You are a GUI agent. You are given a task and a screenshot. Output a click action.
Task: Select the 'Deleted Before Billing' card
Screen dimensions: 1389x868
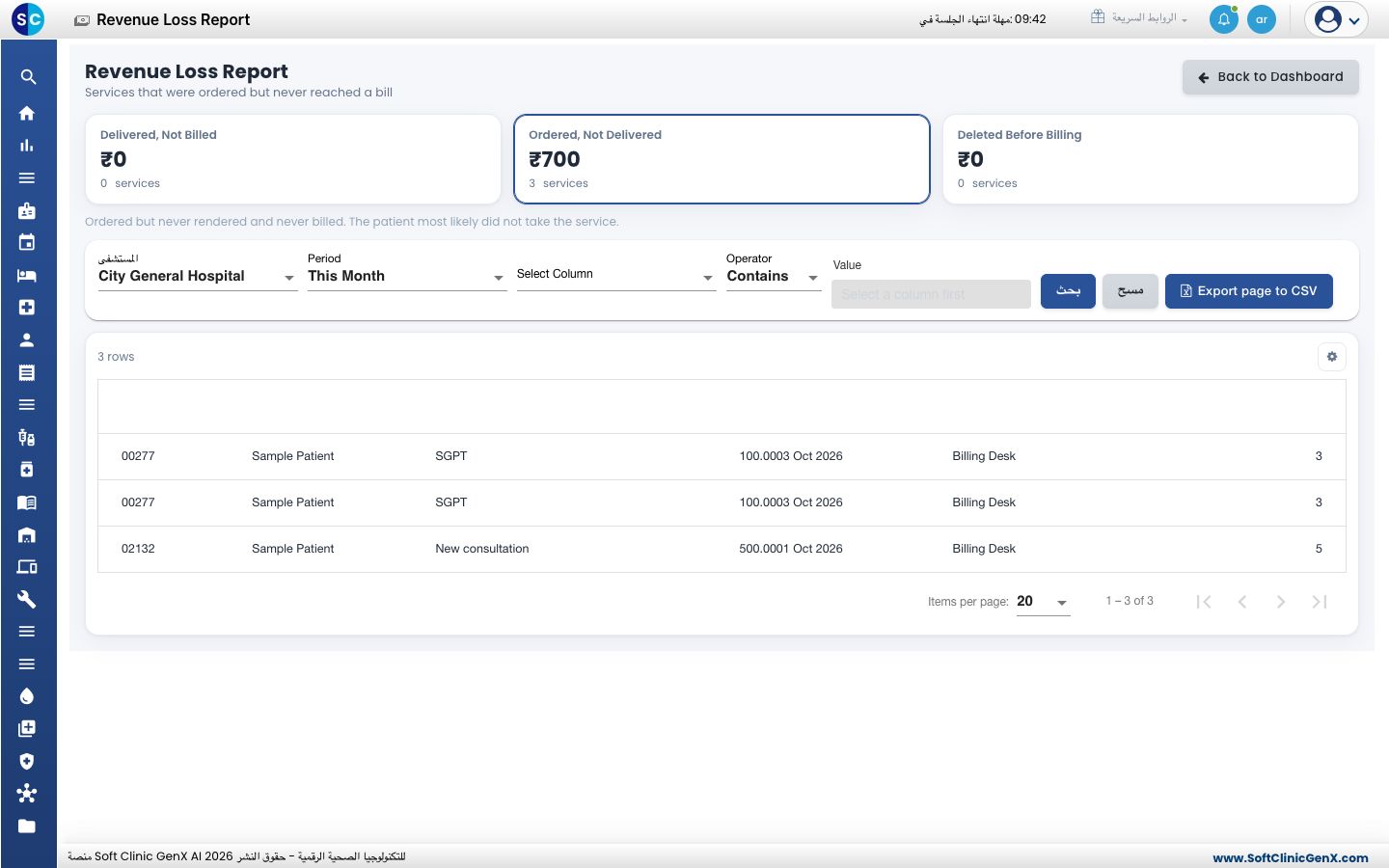pyautogui.click(x=1151, y=159)
